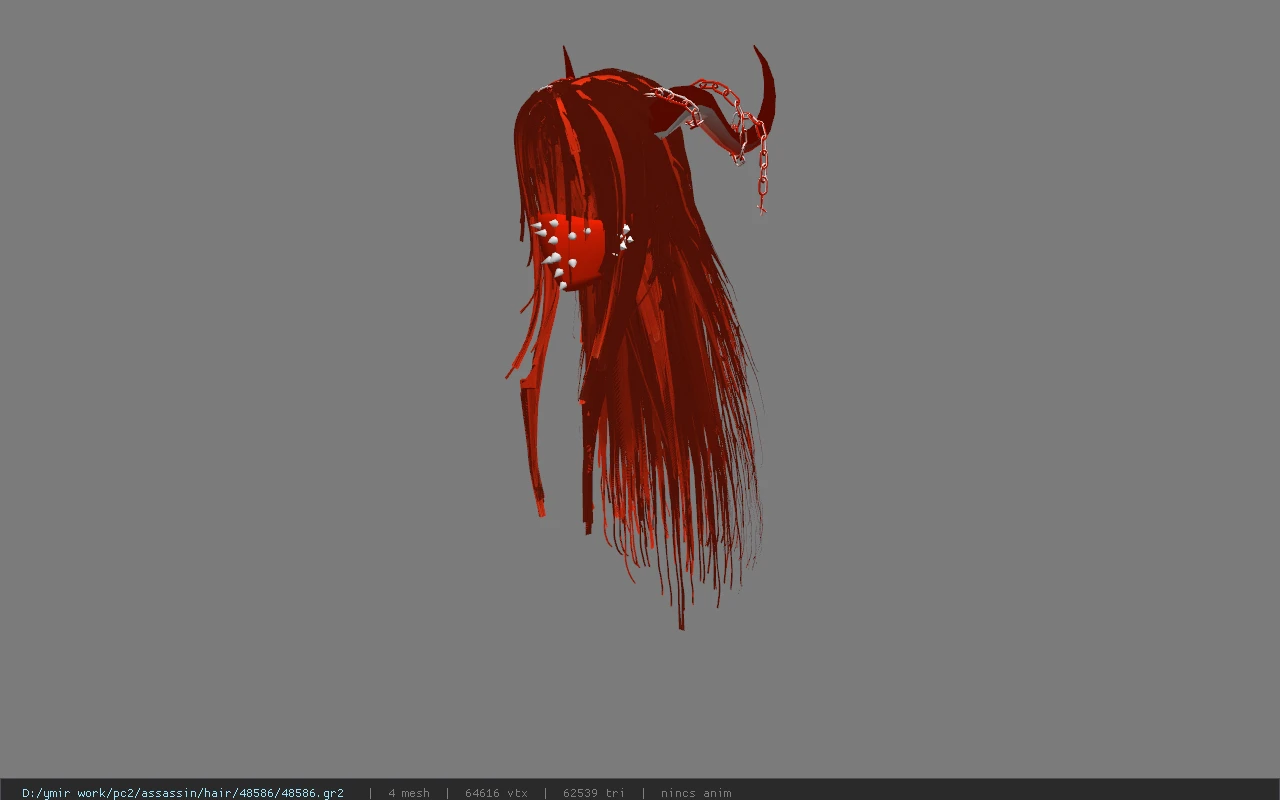Click the red spiked mask on the model

(x=570, y=250)
